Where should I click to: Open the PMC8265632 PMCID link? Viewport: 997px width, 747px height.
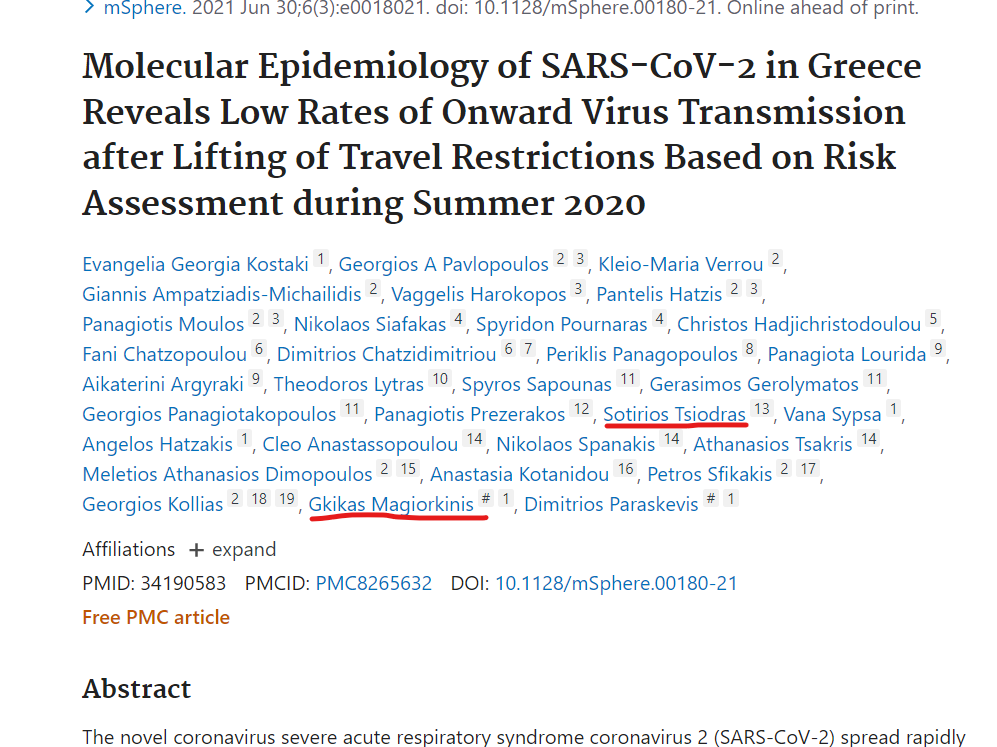(374, 583)
